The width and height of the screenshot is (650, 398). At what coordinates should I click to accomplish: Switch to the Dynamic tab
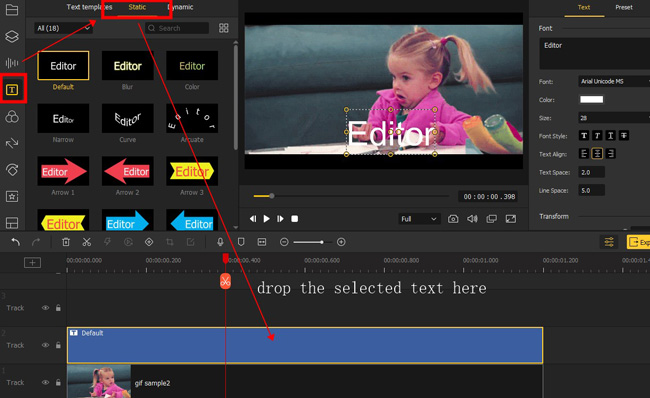coord(181,7)
